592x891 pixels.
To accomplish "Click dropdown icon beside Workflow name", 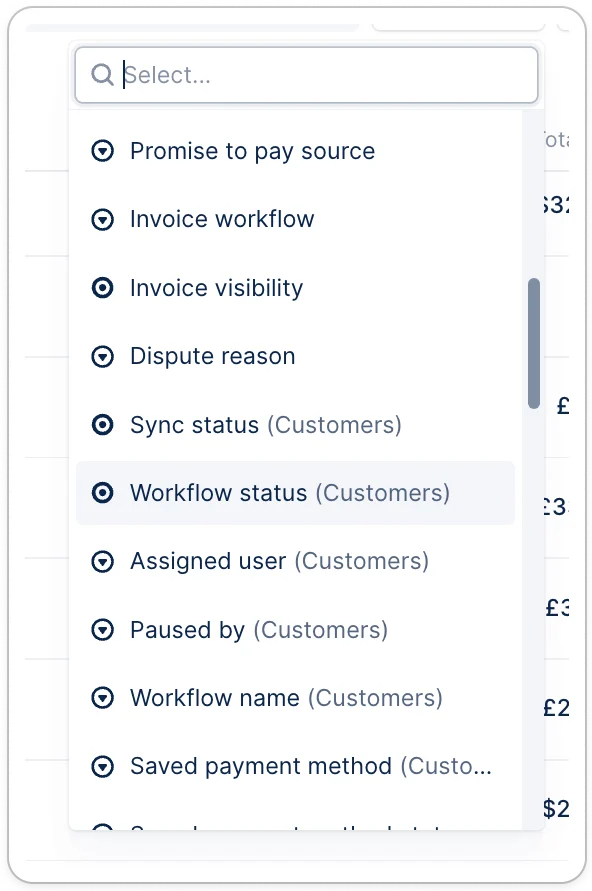I will click(x=102, y=698).
